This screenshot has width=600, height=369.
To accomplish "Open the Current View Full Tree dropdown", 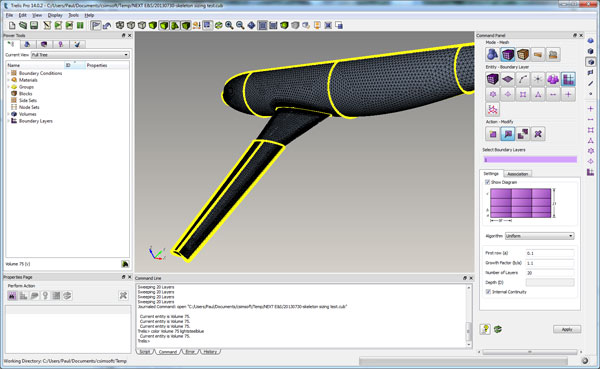I will coord(80,55).
